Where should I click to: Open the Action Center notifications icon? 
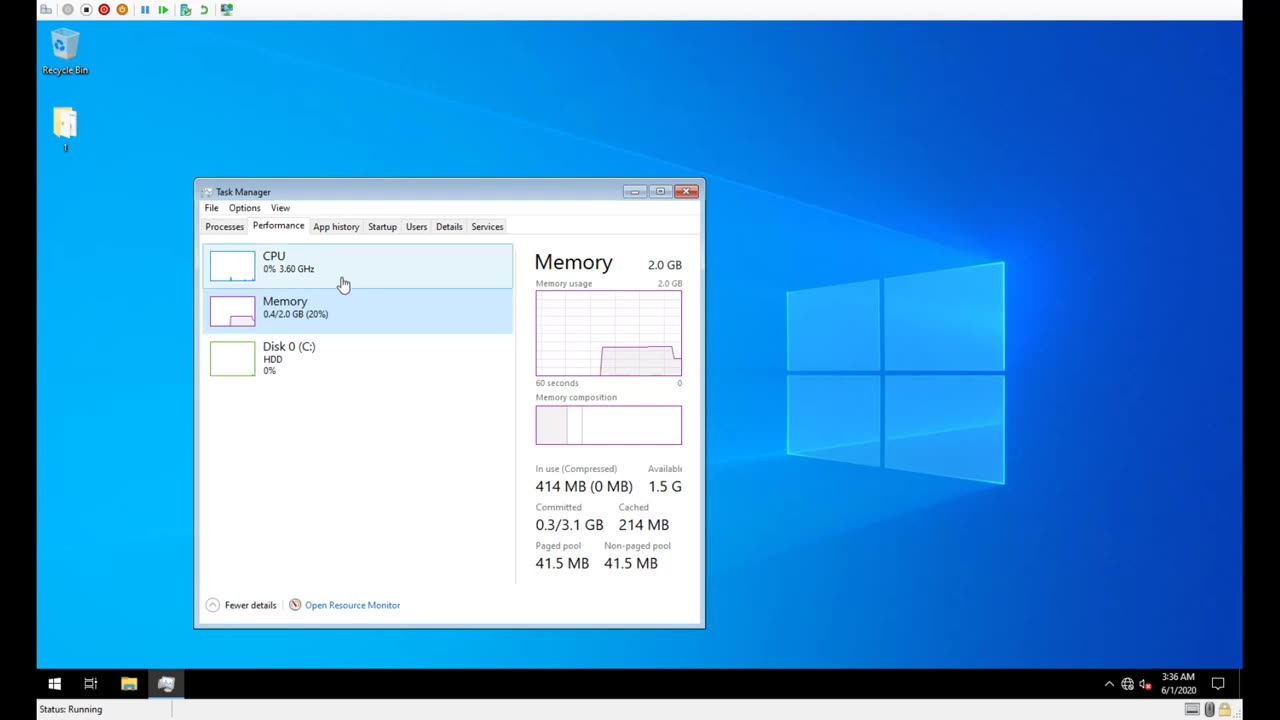1218,684
